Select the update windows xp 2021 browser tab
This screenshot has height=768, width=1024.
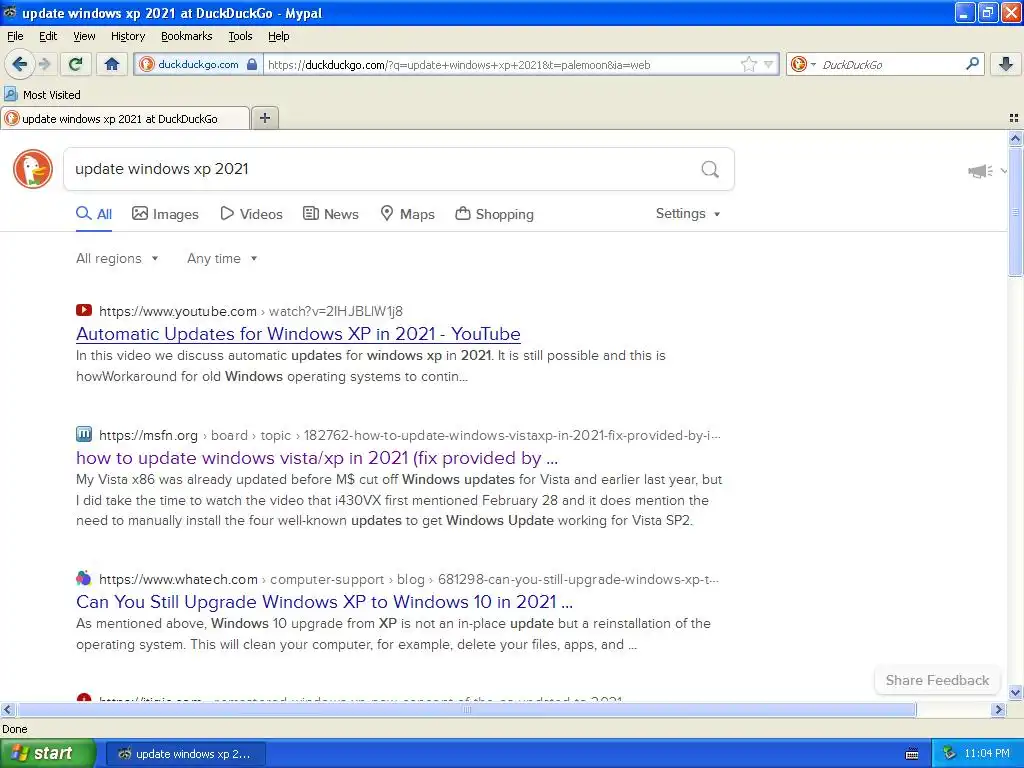pyautogui.click(x=125, y=118)
